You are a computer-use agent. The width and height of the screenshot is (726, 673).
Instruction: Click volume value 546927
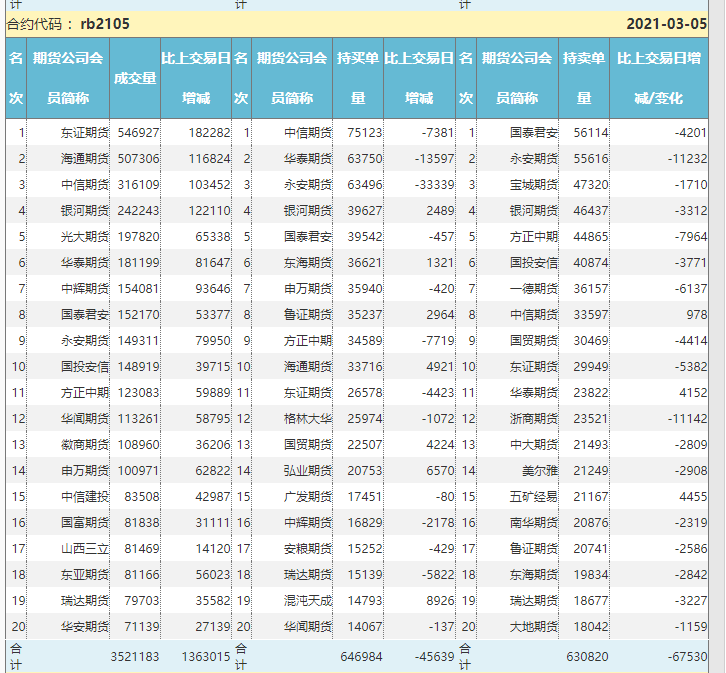coord(138,133)
